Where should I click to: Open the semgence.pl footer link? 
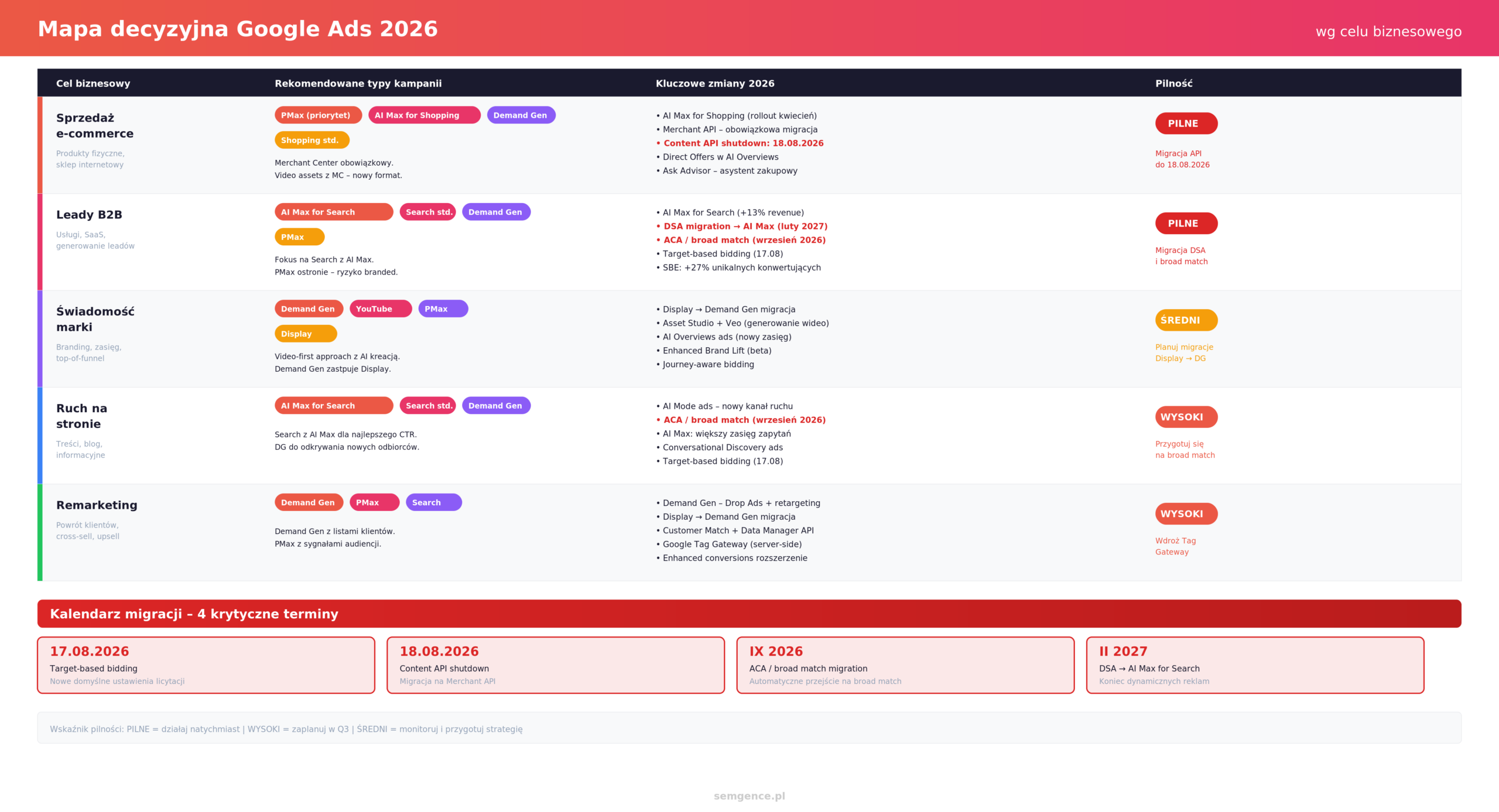[749, 796]
